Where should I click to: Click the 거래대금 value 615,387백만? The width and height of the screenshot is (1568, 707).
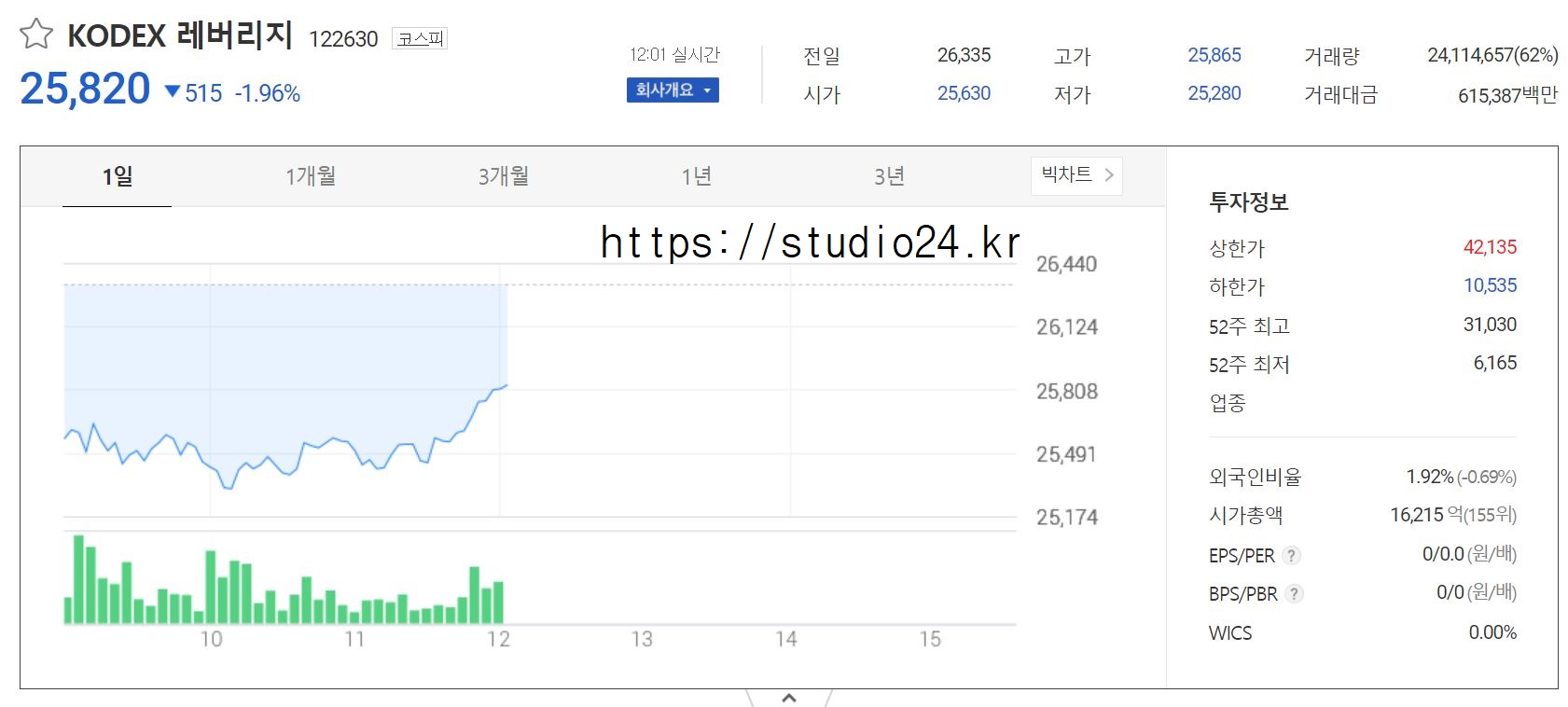point(1507,94)
